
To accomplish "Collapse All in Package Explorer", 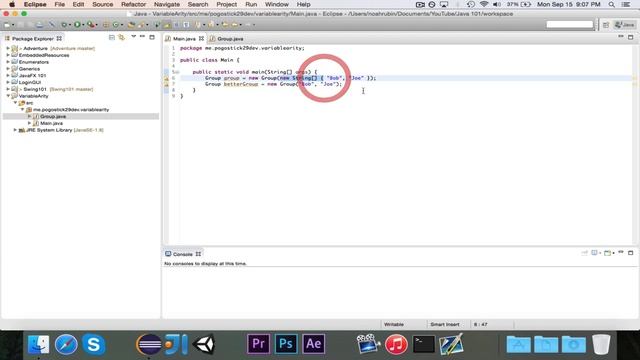I will [112, 38].
